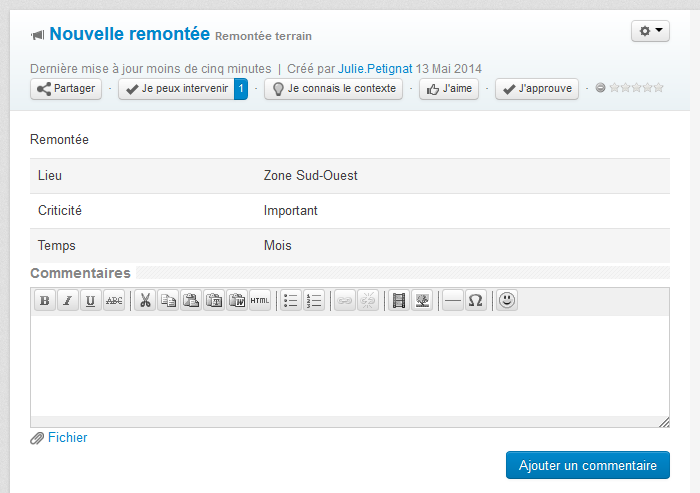The width and height of the screenshot is (700, 493).
Task: Cut the selected text with scissors icon
Action: coord(145,300)
